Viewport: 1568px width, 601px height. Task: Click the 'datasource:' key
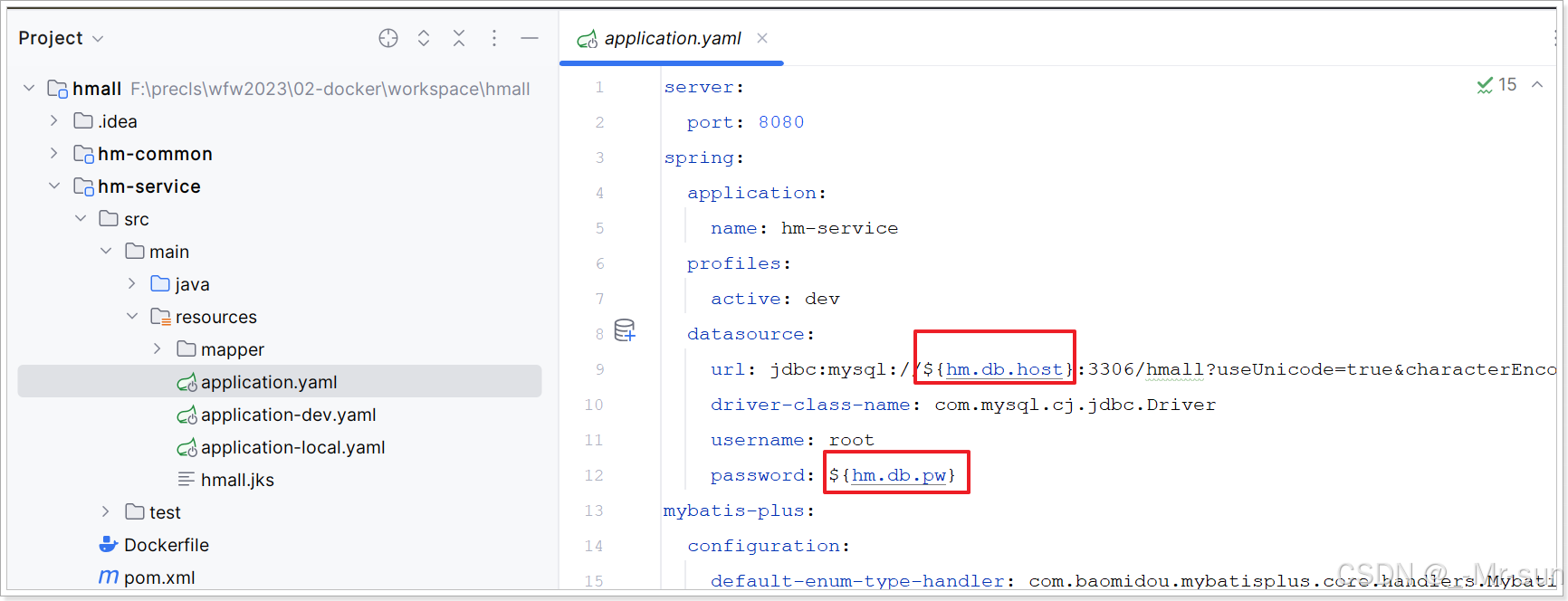[751, 334]
